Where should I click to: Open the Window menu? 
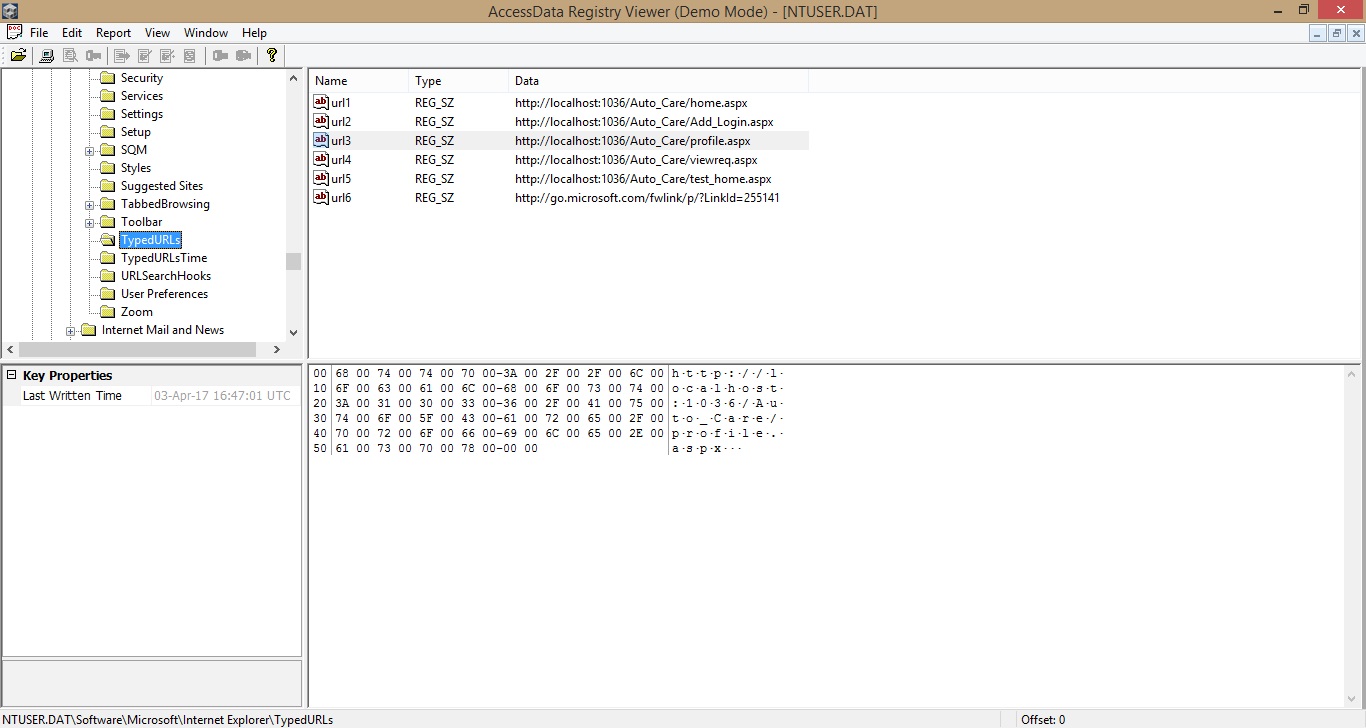(x=207, y=32)
